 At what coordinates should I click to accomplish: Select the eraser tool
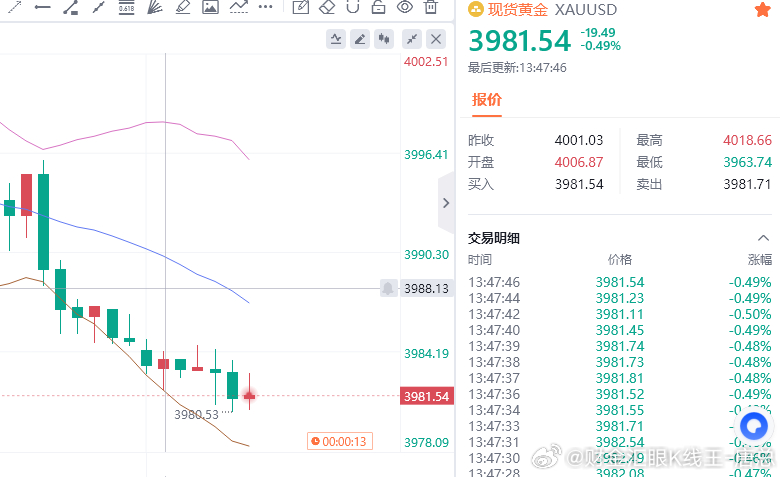[x=327, y=6]
